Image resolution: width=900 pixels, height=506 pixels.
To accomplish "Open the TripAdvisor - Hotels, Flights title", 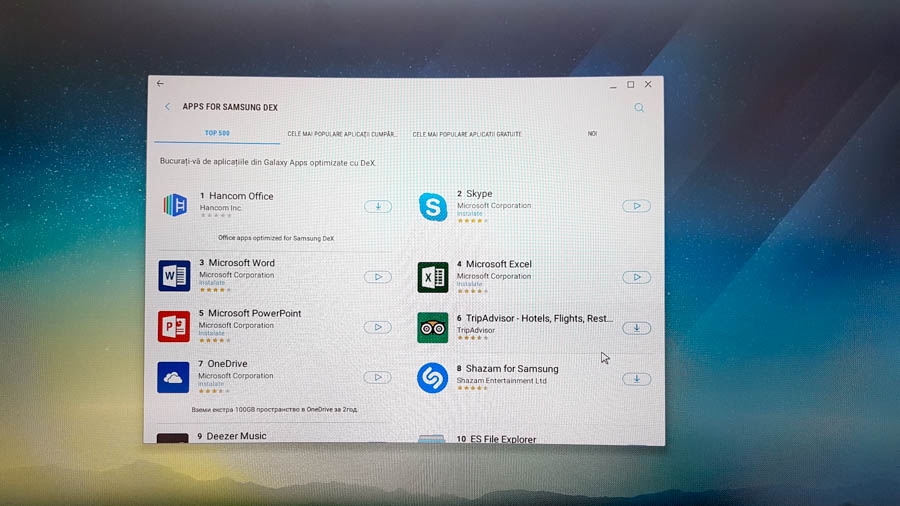I will pos(540,318).
